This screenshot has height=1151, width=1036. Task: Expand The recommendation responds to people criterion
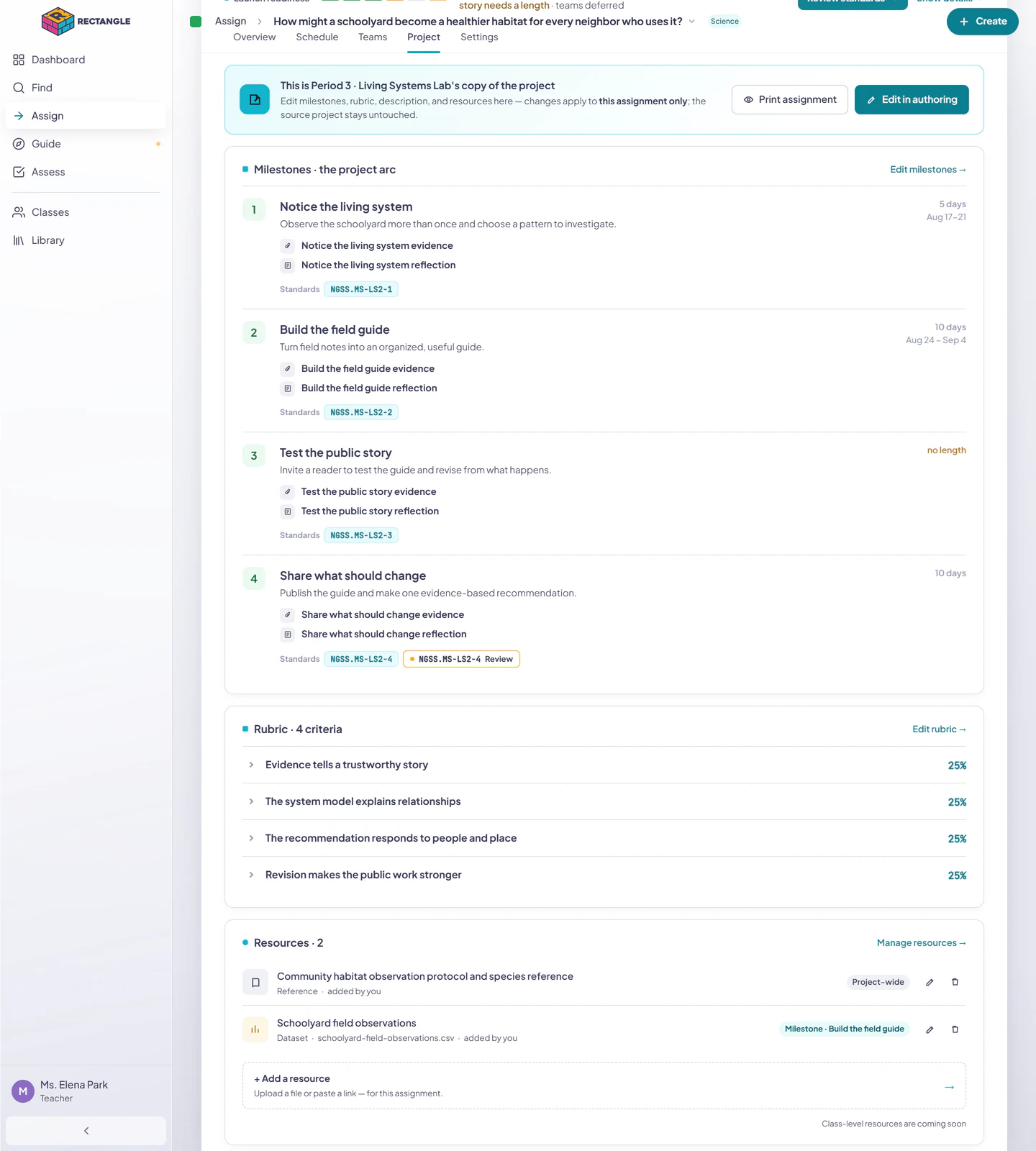coord(251,838)
